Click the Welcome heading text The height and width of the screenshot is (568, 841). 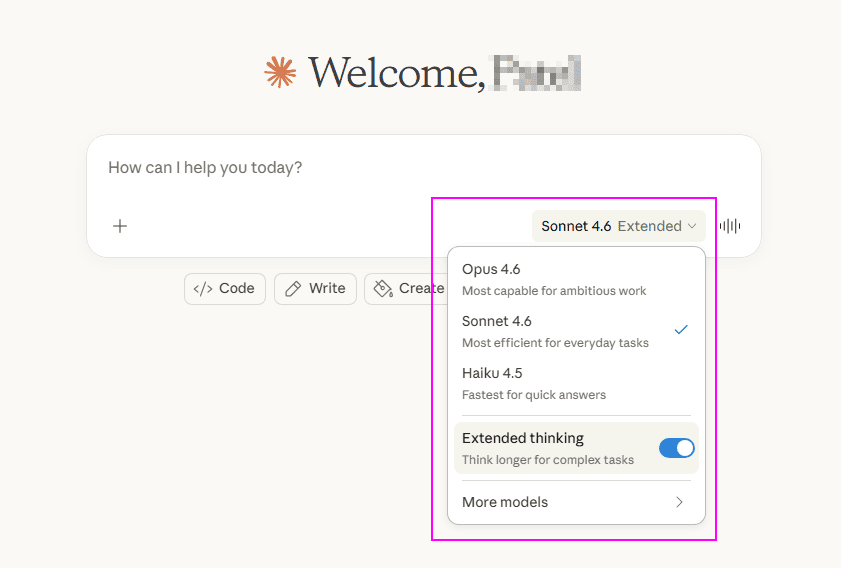click(397, 73)
